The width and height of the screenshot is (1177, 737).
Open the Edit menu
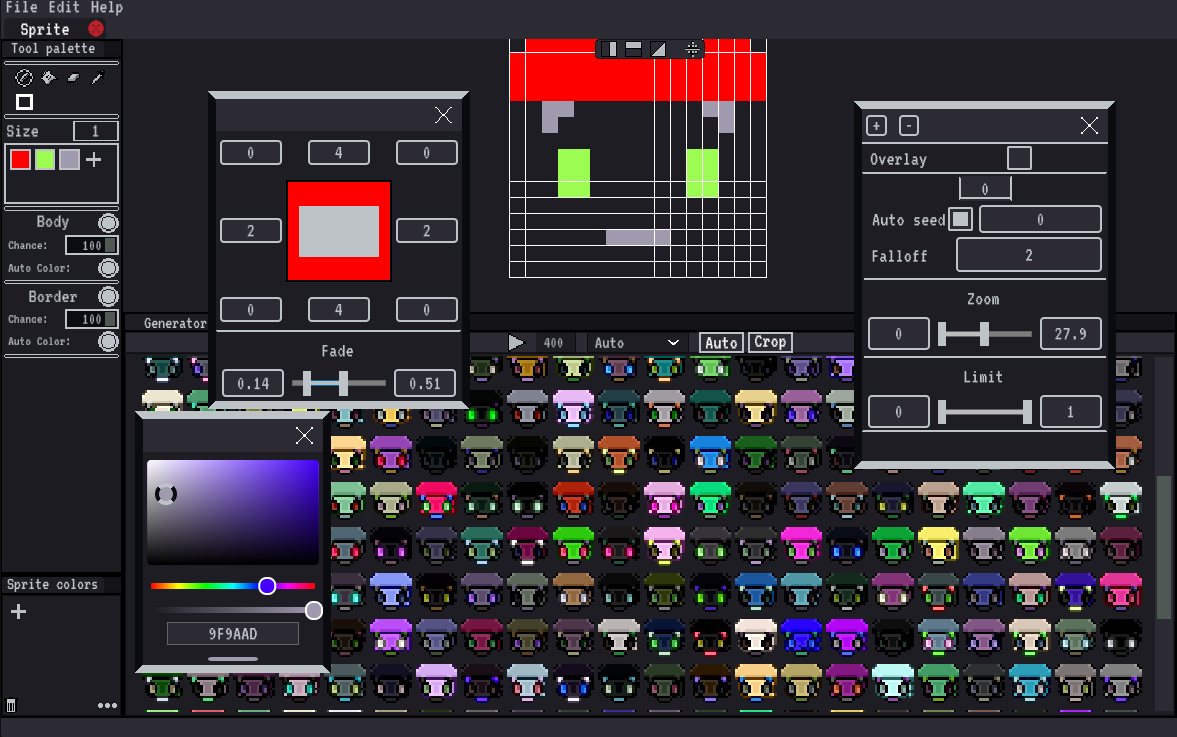click(x=63, y=8)
